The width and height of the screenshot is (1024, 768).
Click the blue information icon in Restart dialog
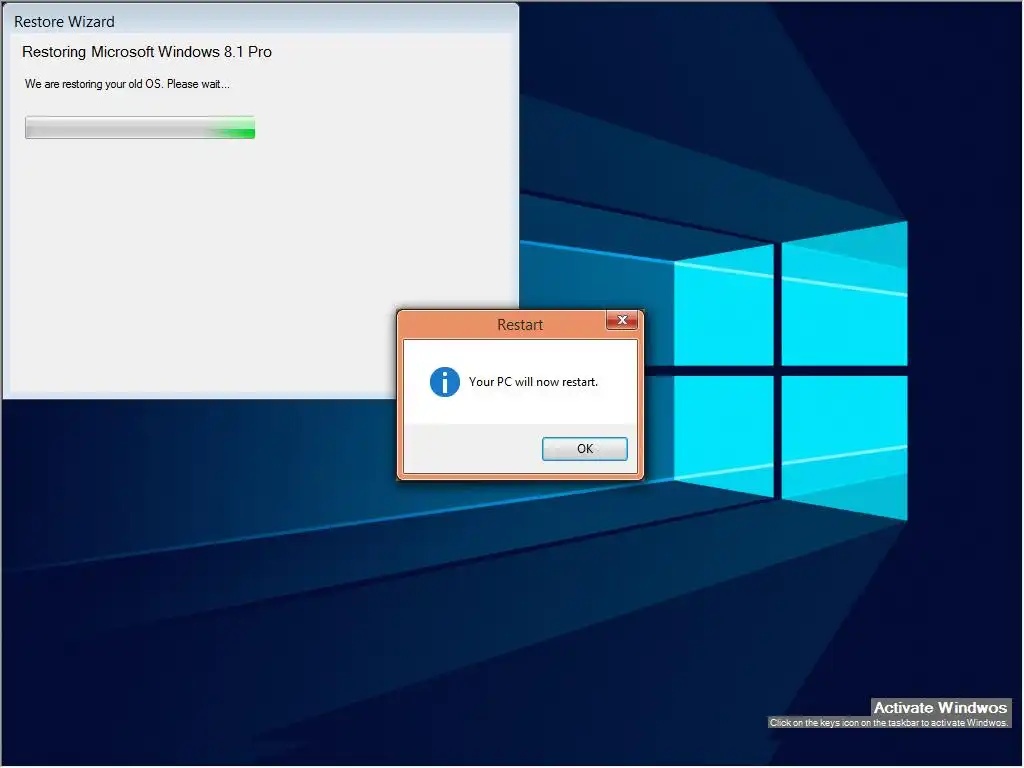(445, 382)
